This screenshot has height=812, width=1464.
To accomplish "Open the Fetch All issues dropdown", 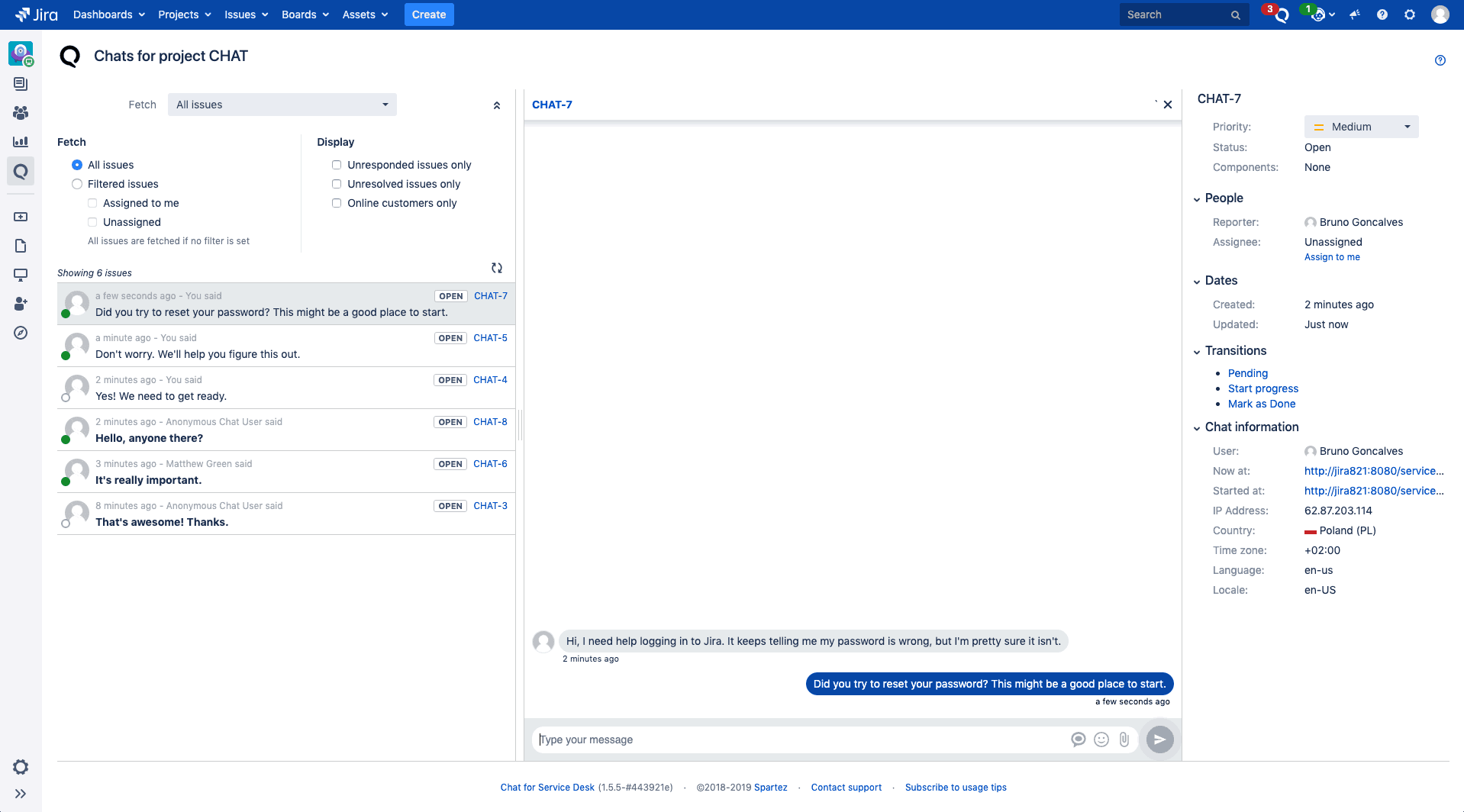I will 282,105.
